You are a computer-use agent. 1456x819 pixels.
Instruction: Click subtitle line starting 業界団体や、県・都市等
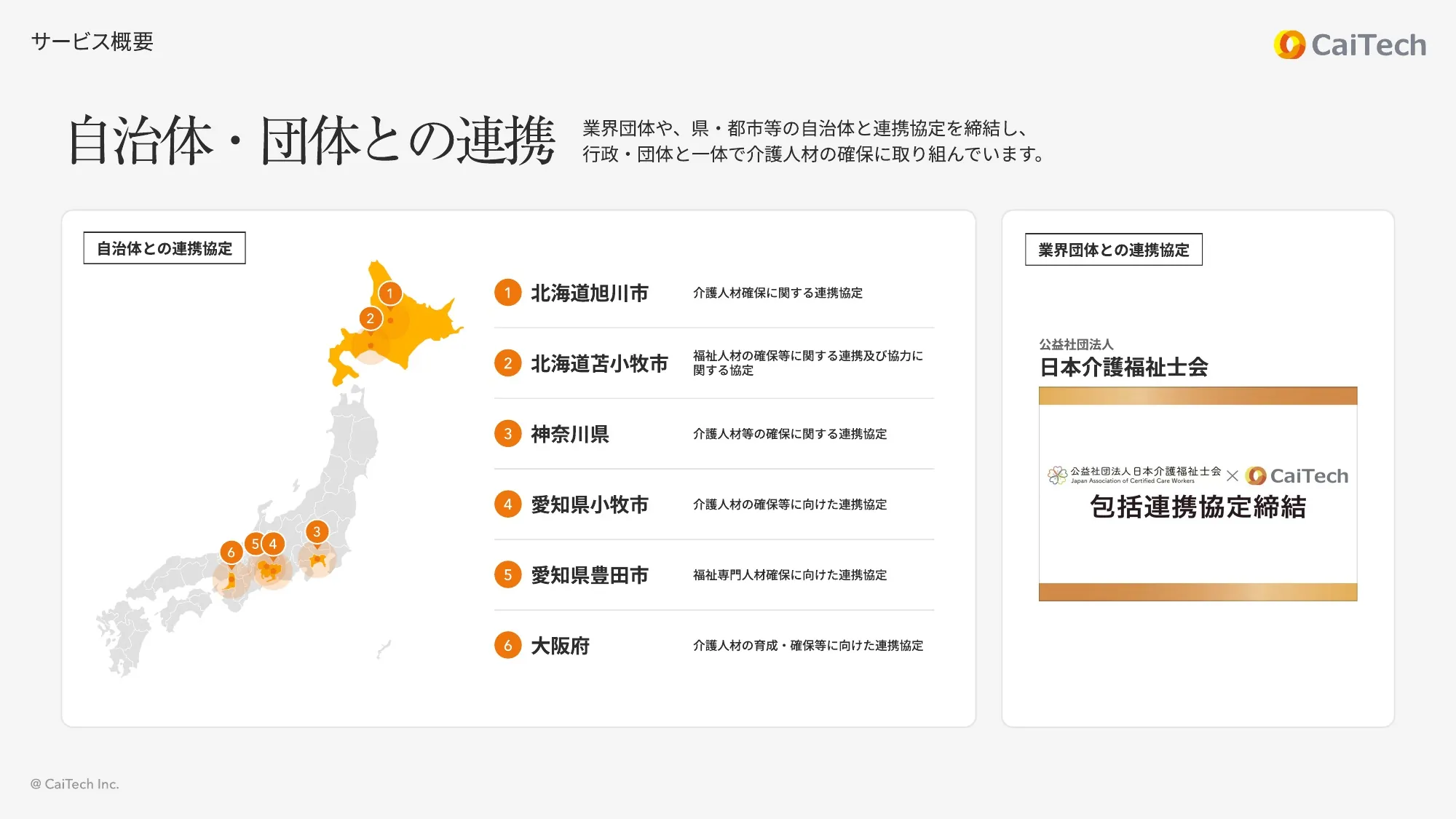(805, 129)
